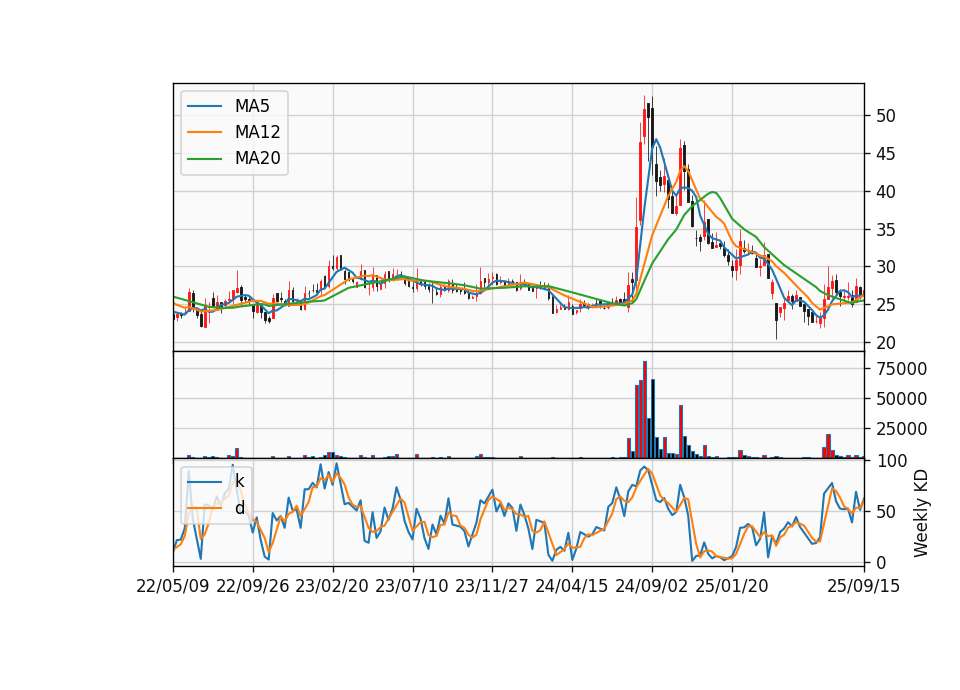Click the highest candlestick near price 52

point(645,118)
